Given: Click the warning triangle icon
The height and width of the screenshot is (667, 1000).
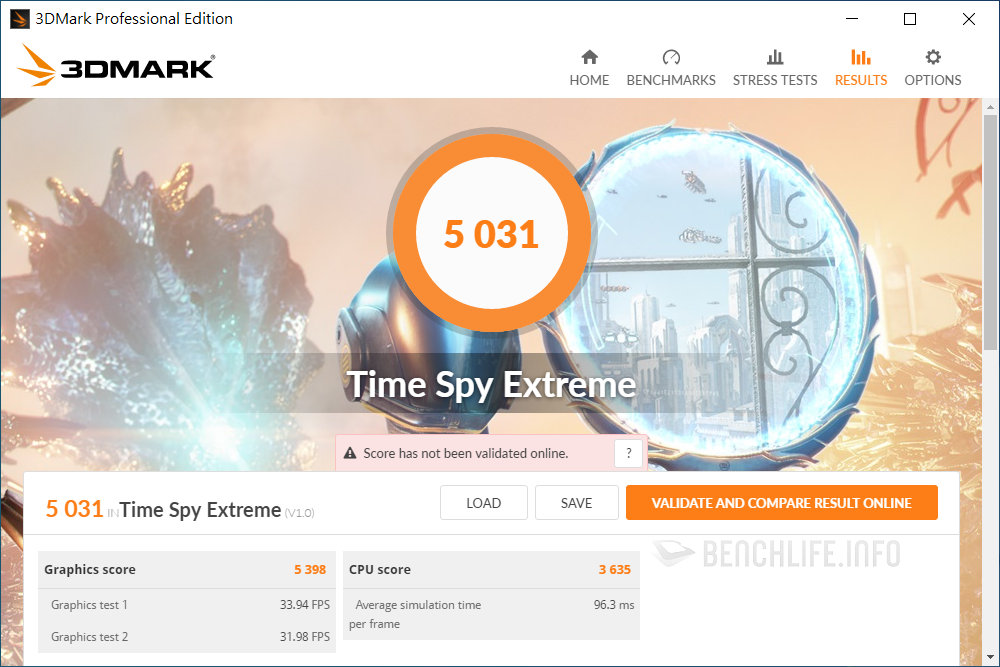Looking at the screenshot, I should pyautogui.click(x=349, y=453).
